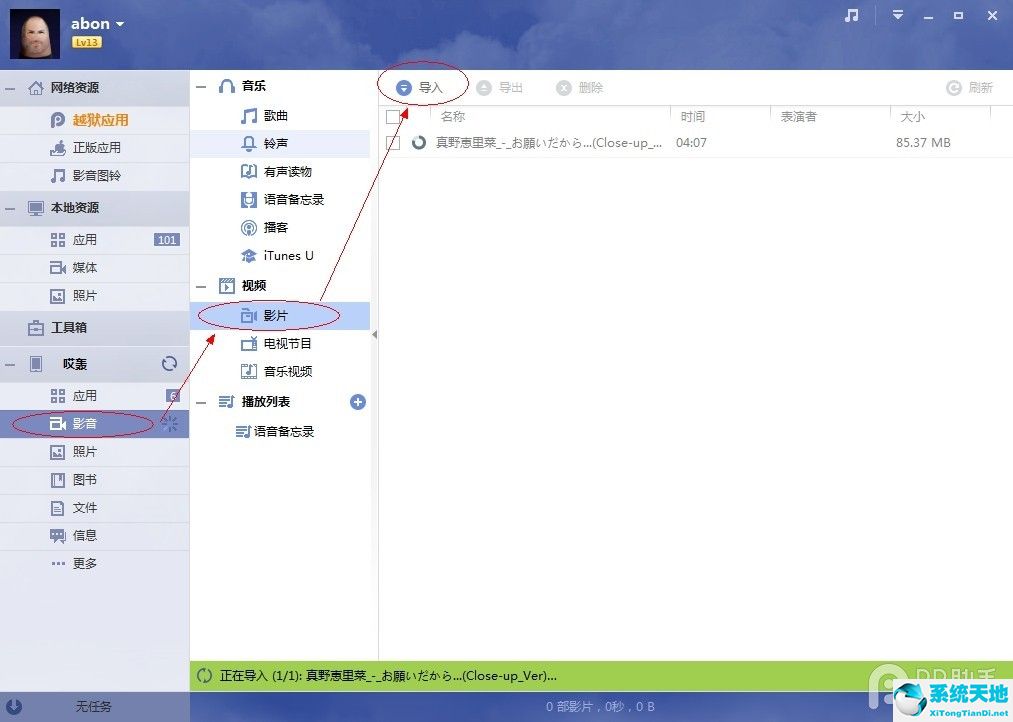Check the checkbox beside the 真野恵里菜 video

(x=394, y=142)
